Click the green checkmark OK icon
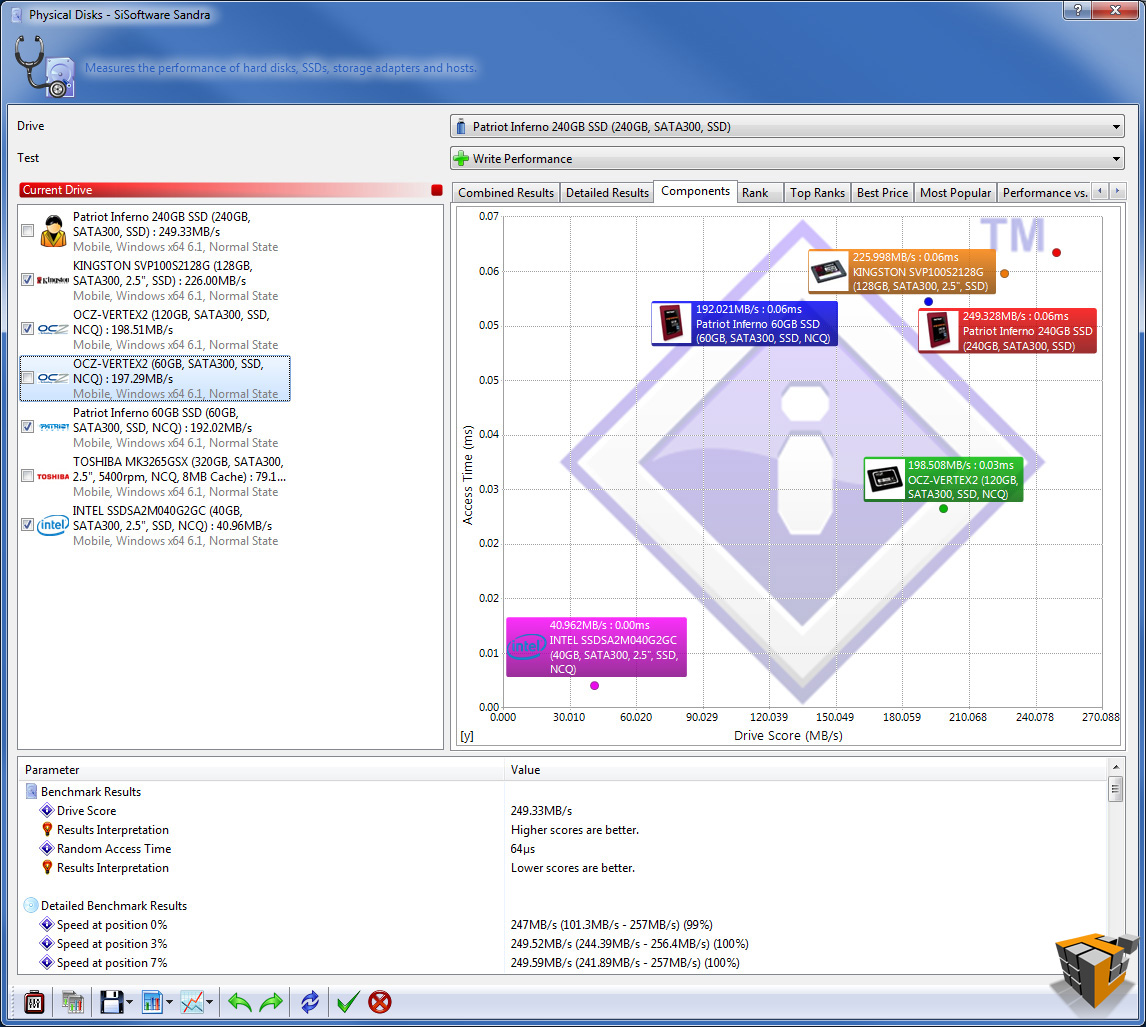 (348, 1001)
